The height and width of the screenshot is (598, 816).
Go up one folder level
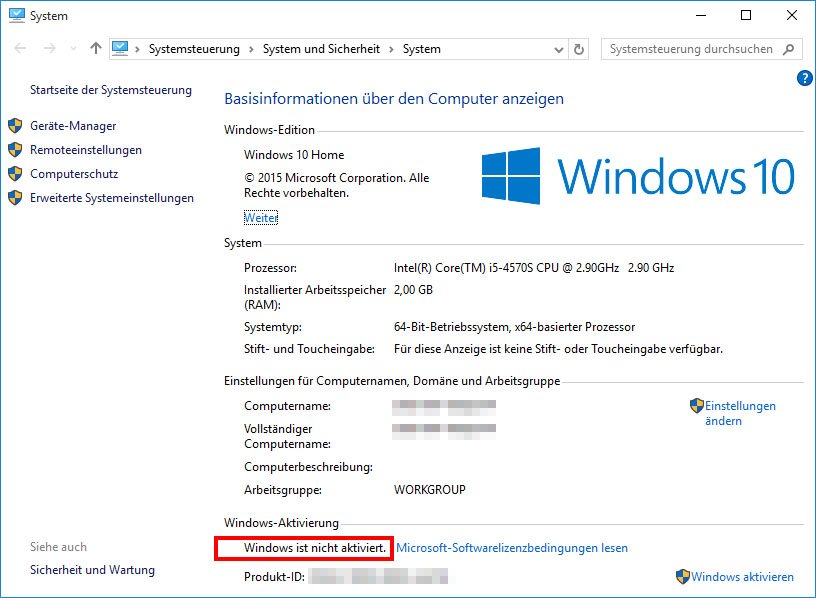(96, 48)
